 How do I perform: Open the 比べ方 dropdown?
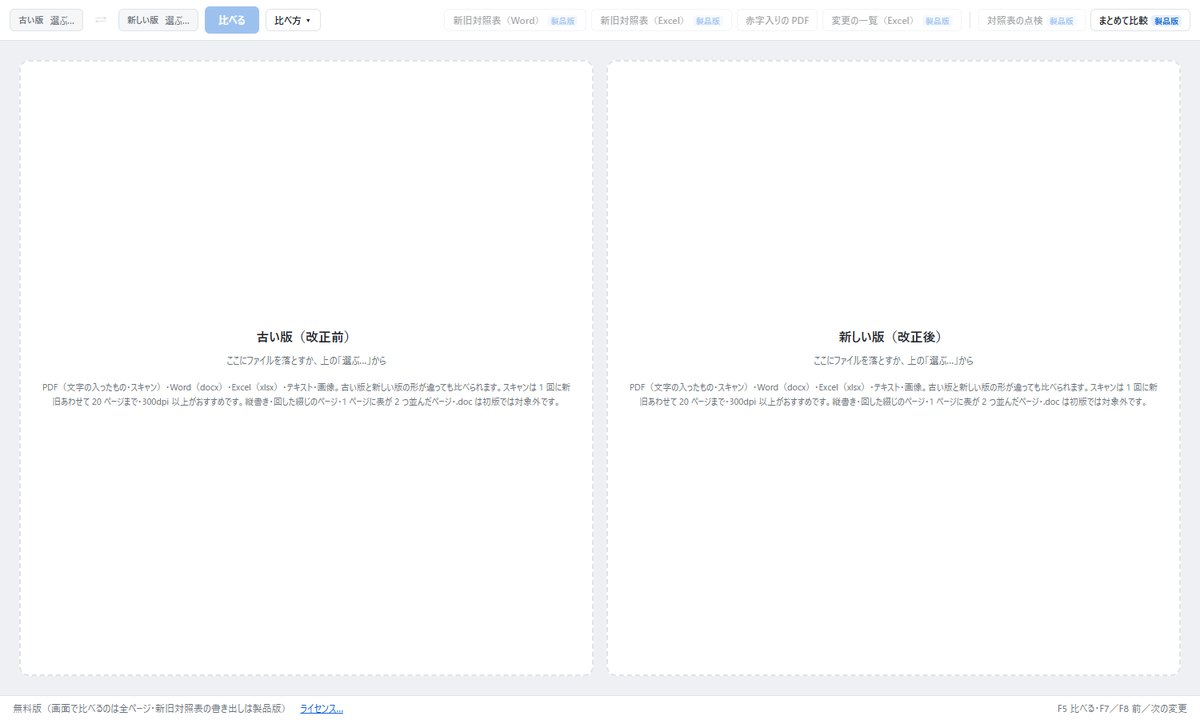(x=293, y=20)
